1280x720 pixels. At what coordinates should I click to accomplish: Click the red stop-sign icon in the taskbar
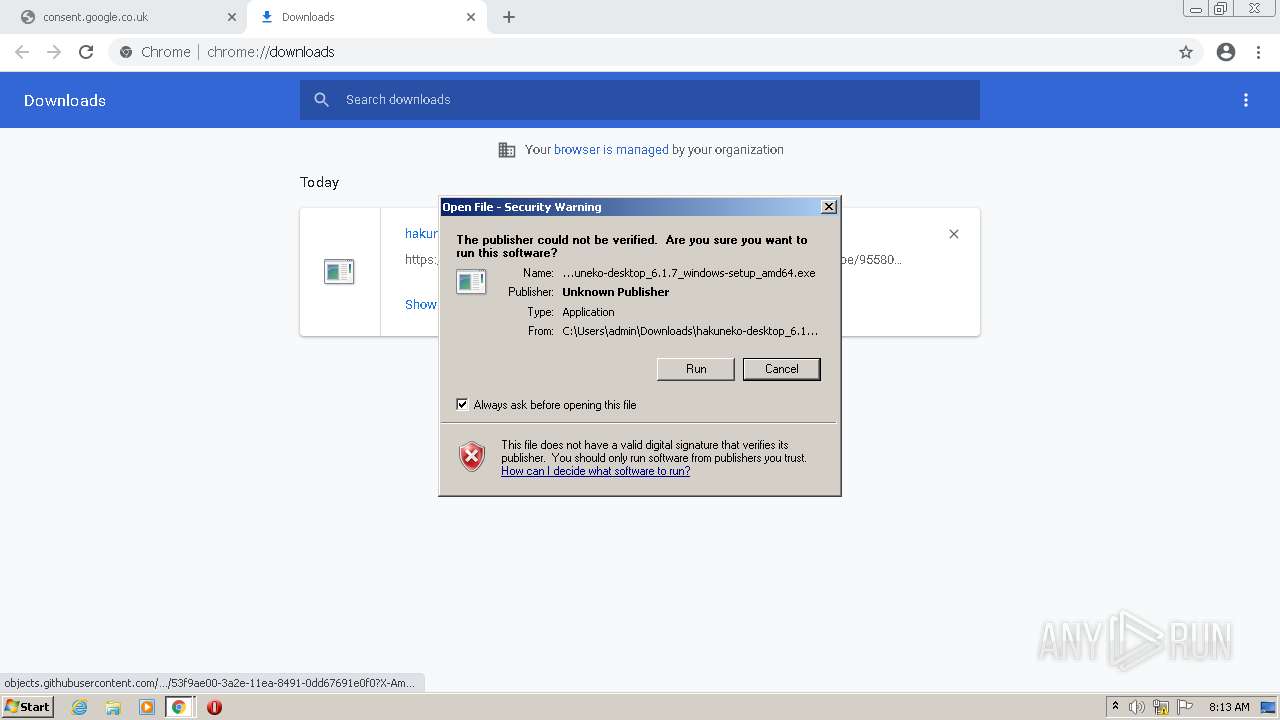[214, 707]
